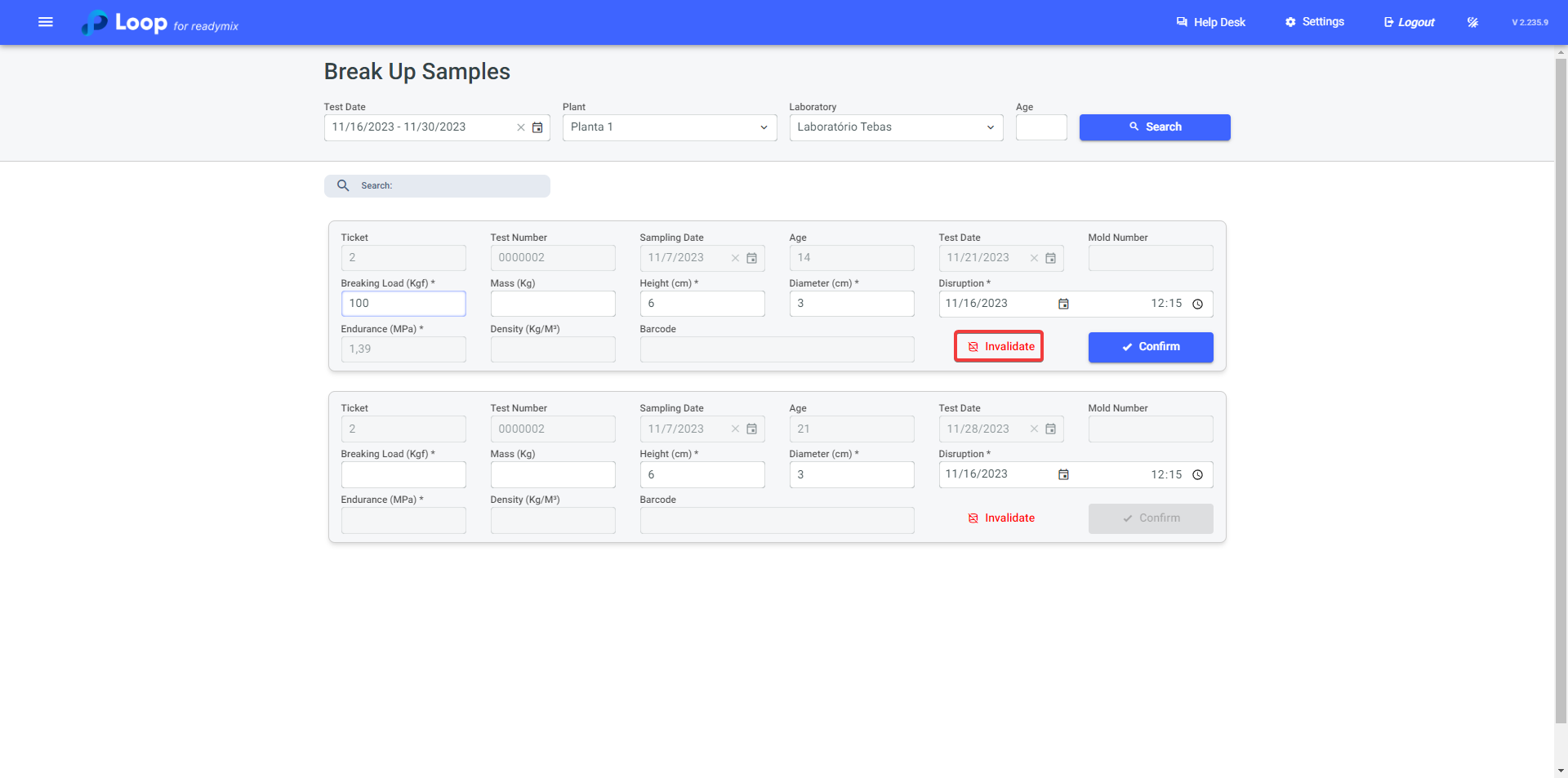Open first sample's Disruption date calendar
This screenshot has width=1568, height=778.
pyautogui.click(x=1063, y=304)
